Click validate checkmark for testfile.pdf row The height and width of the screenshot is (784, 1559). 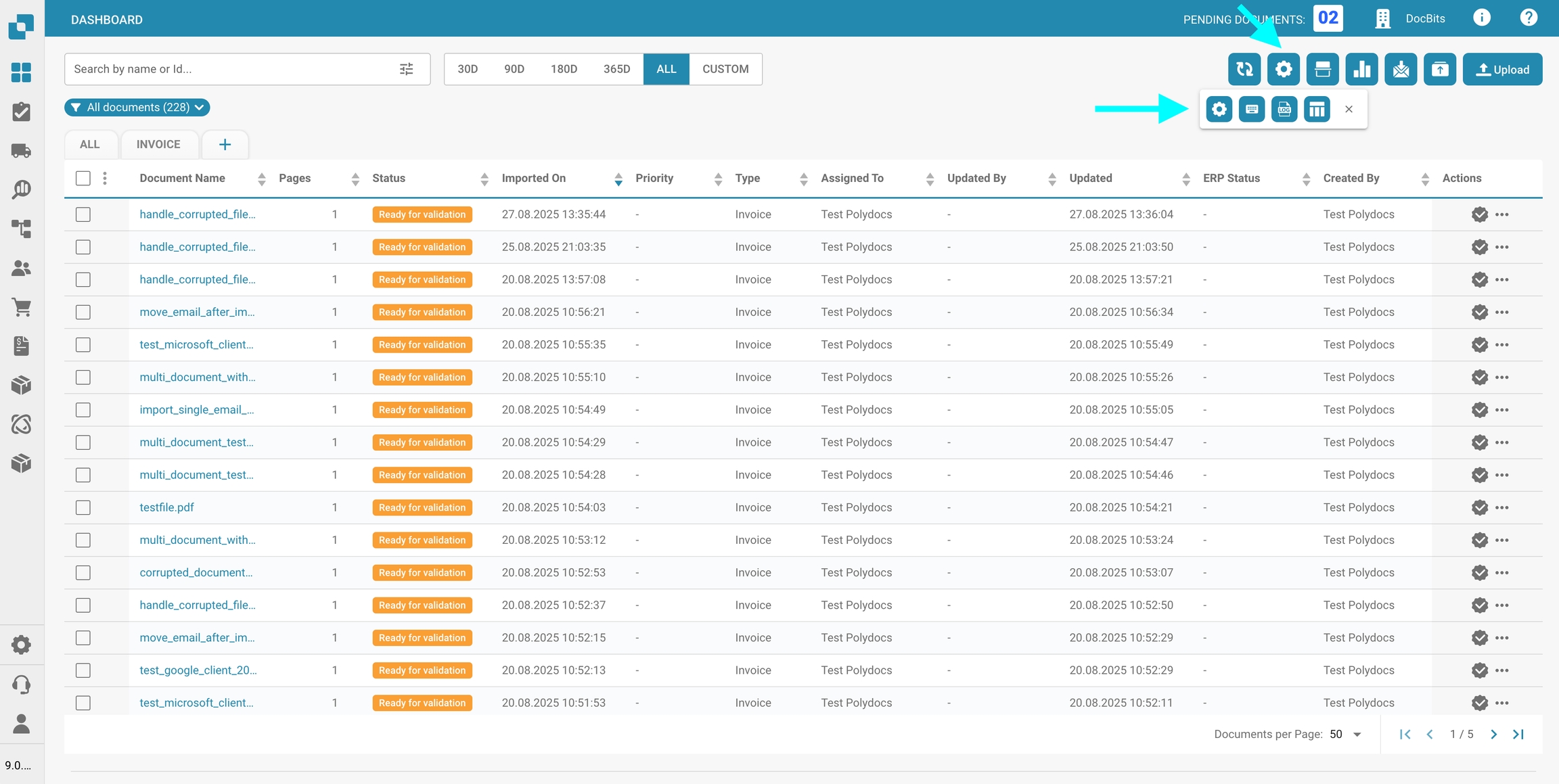click(x=1479, y=507)
